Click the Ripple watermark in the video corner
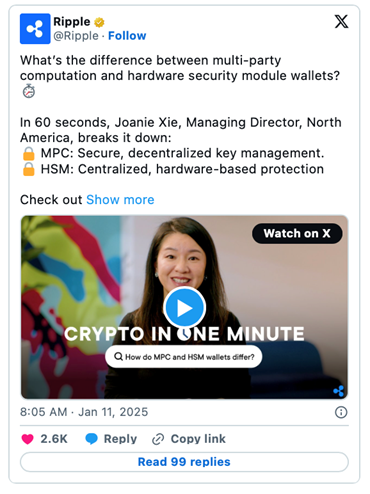370x494 pixels. tap(339, 391)
